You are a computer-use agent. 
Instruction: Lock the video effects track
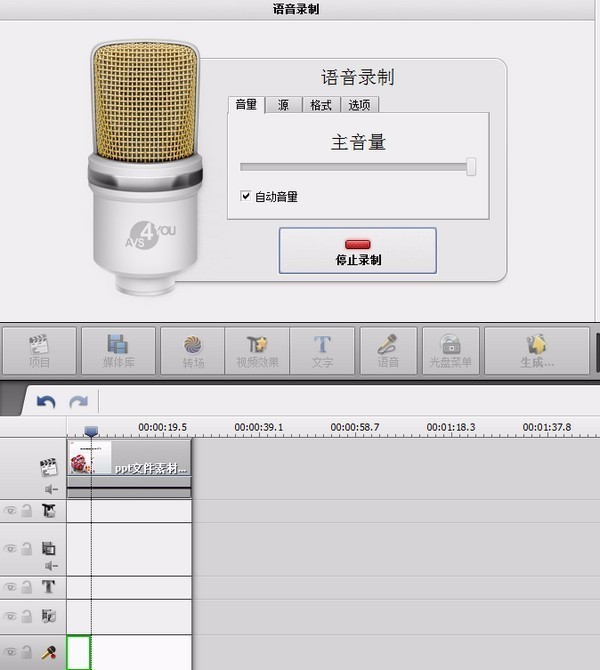click(26, 510)
